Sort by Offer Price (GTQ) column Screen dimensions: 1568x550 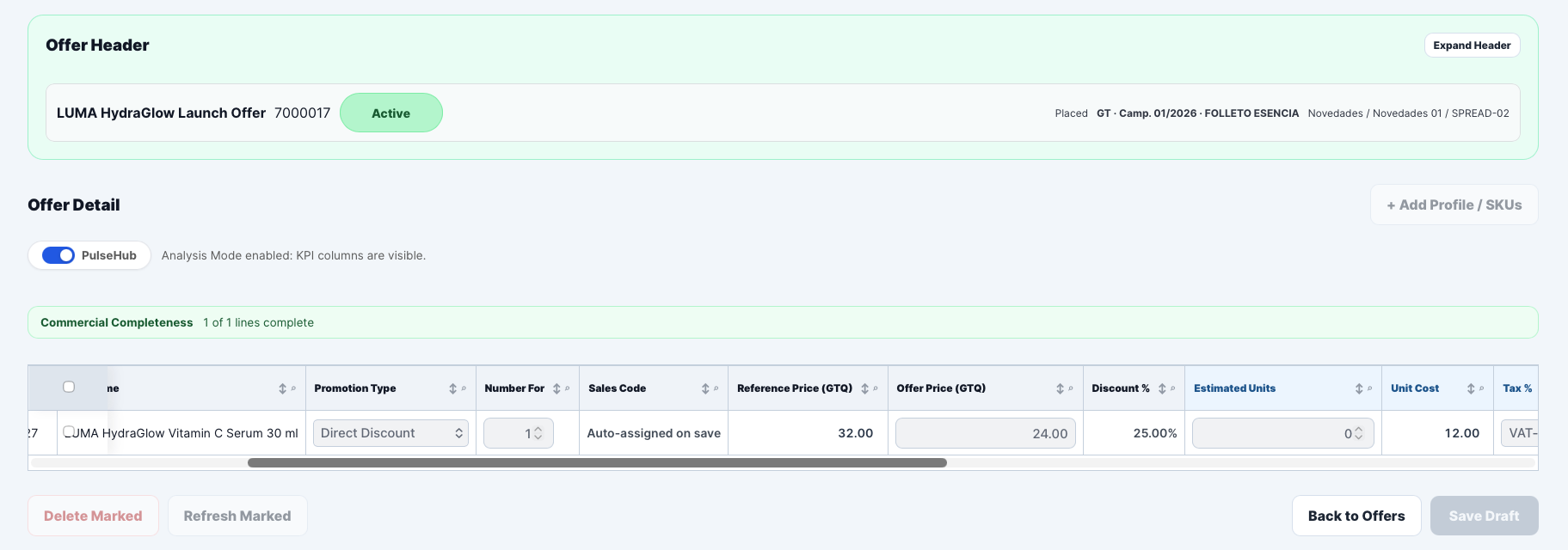click(1061, 388)
